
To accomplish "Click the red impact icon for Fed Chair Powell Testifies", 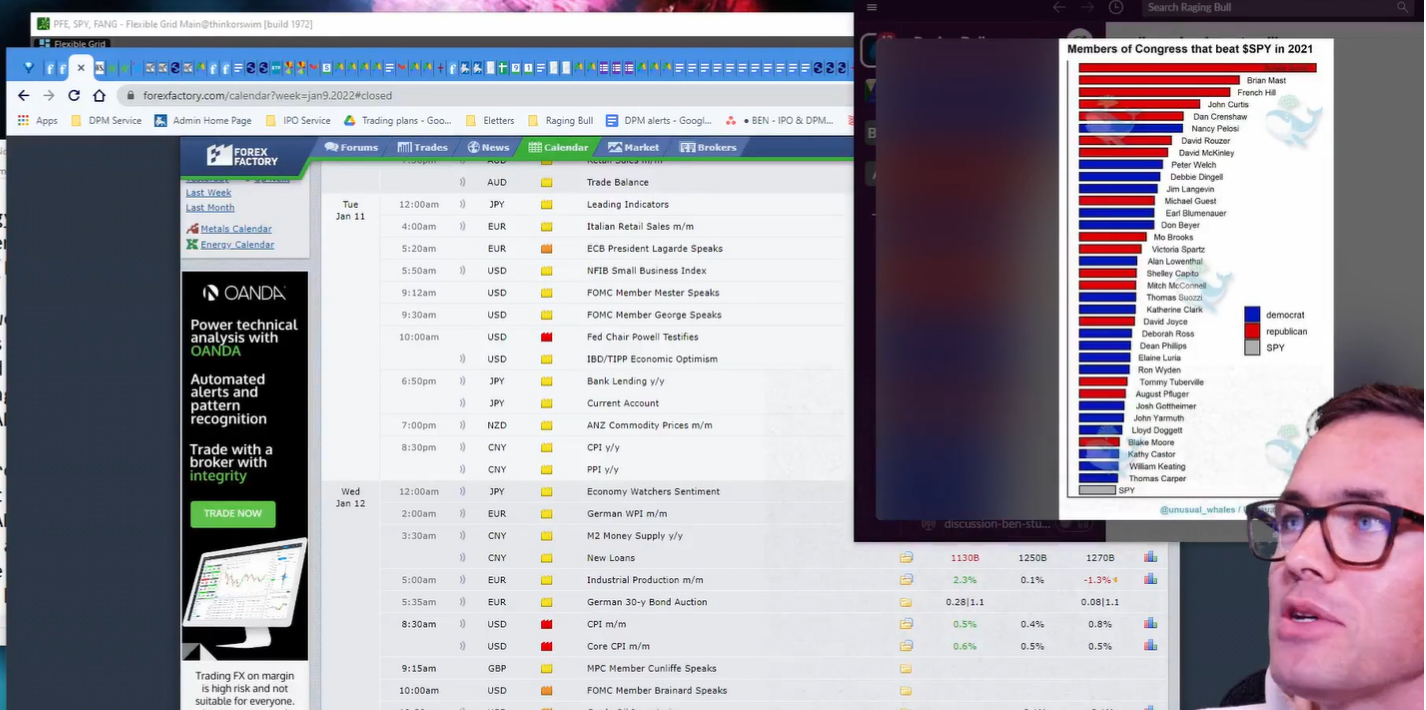I will [x=547, y=337].
